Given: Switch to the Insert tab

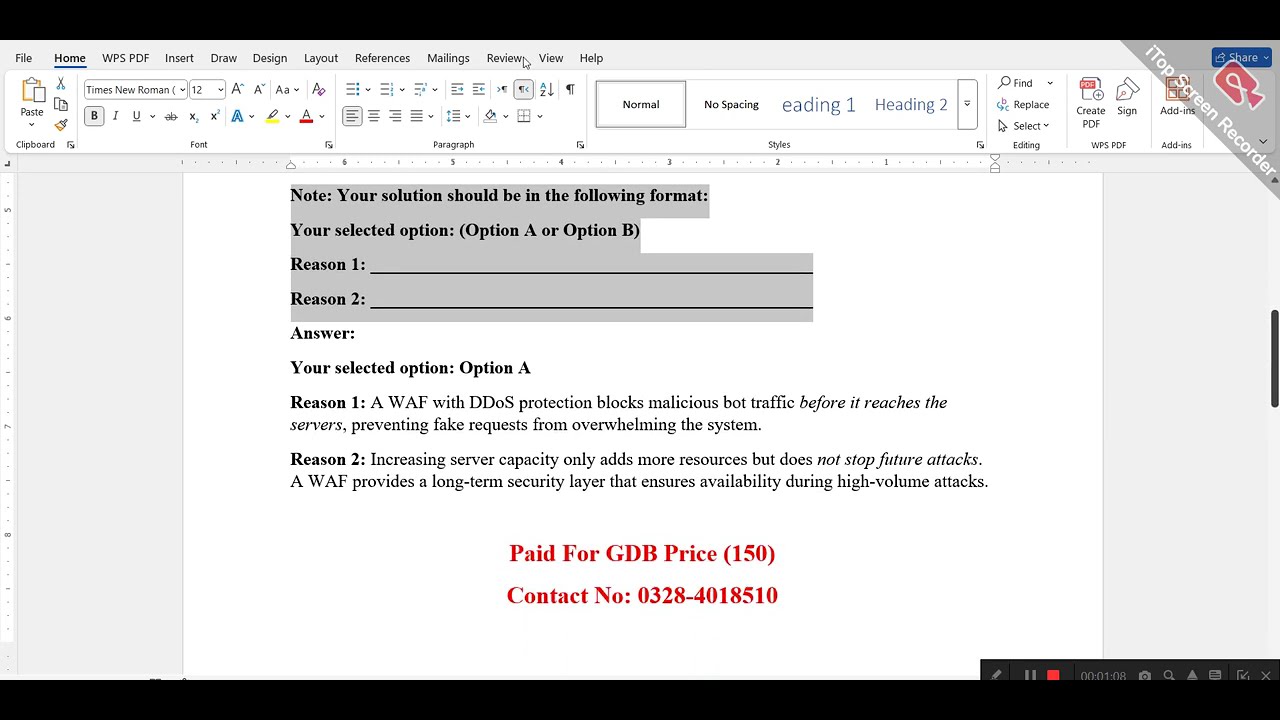Looking at the screenshot, I should [179, 58].
